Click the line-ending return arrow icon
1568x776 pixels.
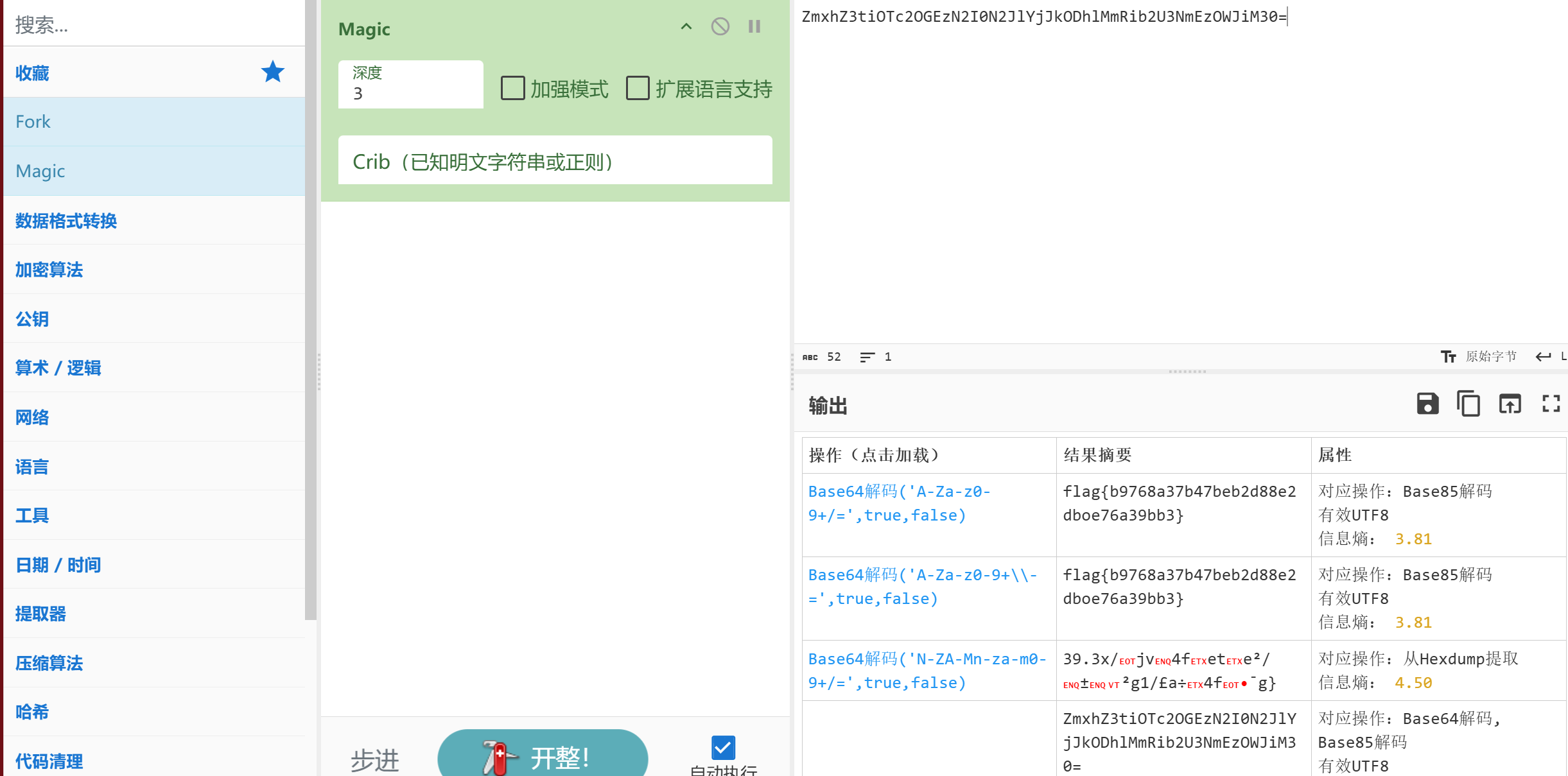pos(1543,357)
